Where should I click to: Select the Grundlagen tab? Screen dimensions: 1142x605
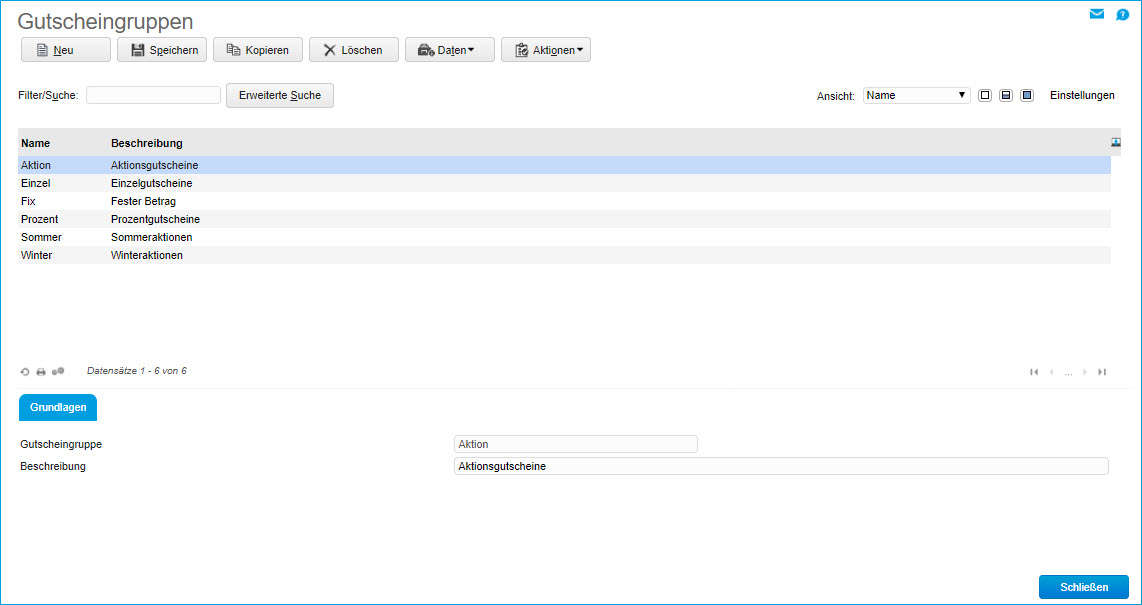pos(58,408)
